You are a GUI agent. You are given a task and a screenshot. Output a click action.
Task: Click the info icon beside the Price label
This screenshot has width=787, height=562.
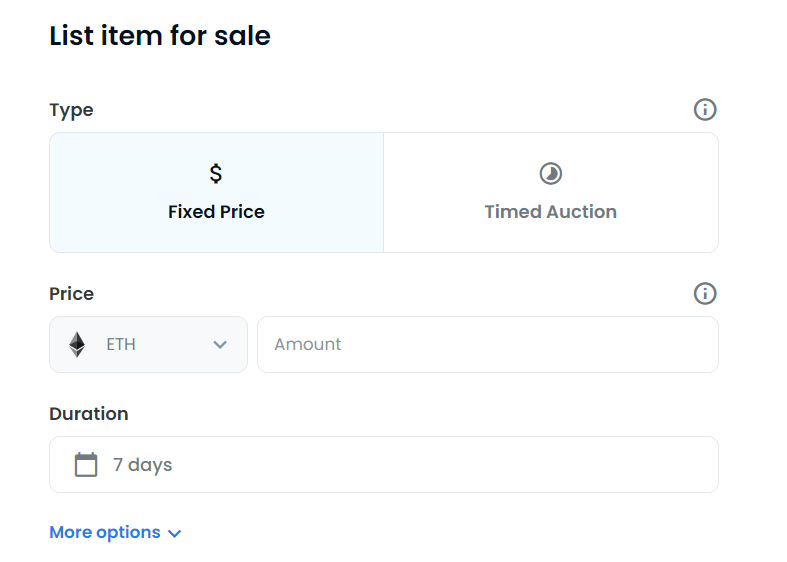click(x=705, y=294)
